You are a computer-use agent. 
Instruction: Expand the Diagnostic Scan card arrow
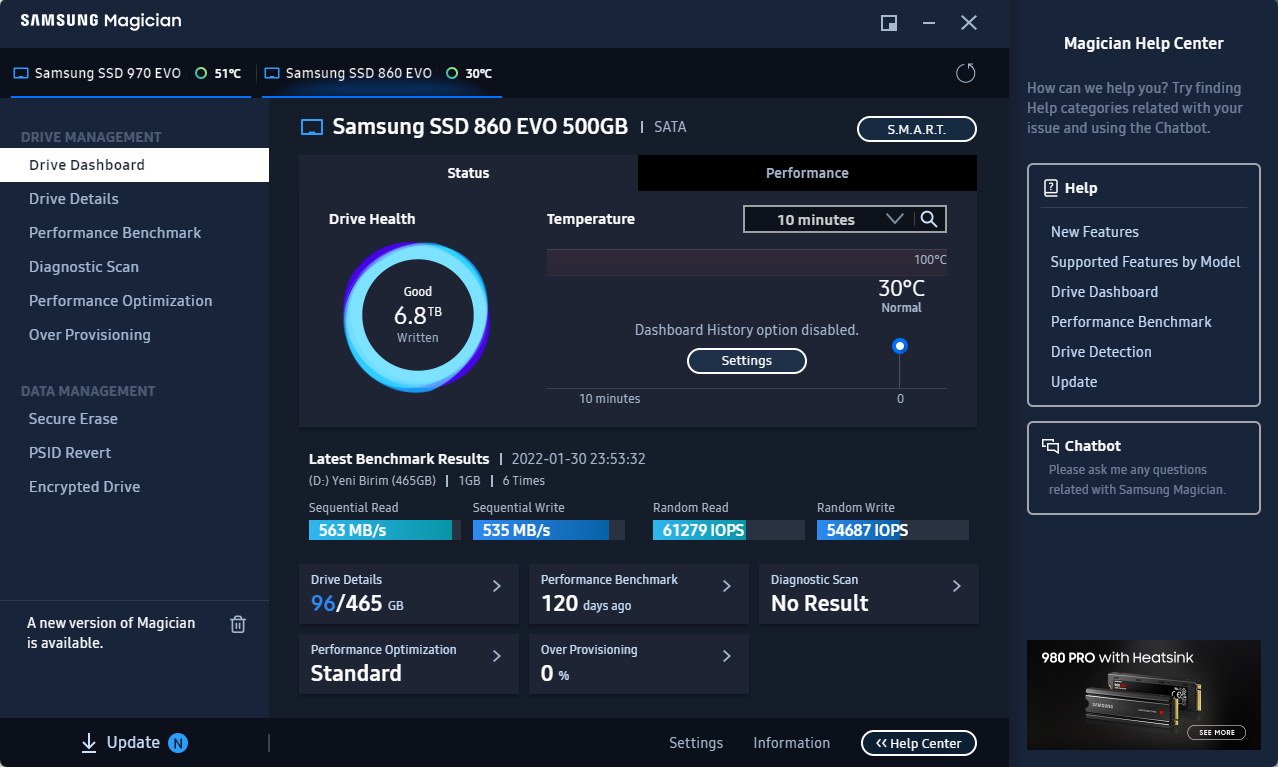(x=957, y=586)
